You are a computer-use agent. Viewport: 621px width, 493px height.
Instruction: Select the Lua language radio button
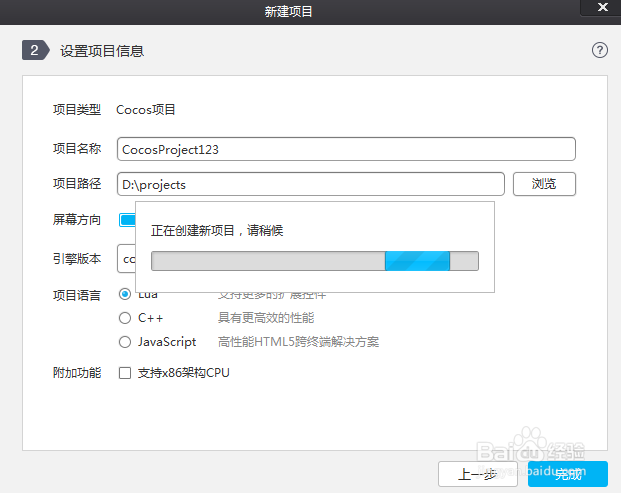(125, 294)
